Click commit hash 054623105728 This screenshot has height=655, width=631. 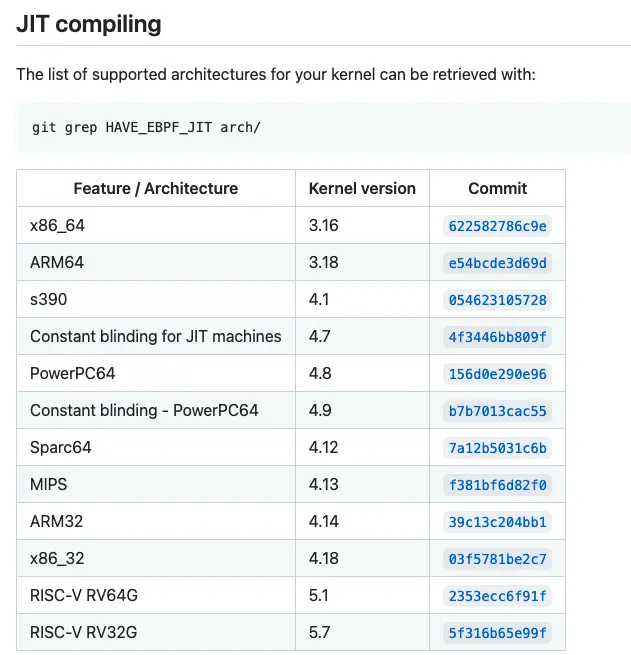tap(497, 300)
